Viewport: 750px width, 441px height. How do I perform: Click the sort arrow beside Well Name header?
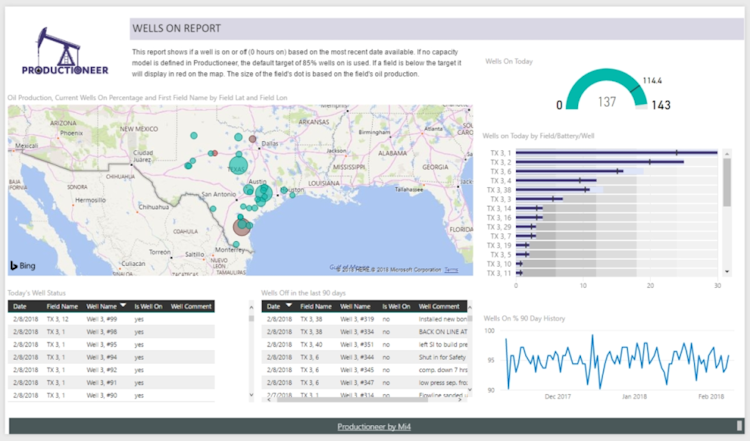pos(123,306)
